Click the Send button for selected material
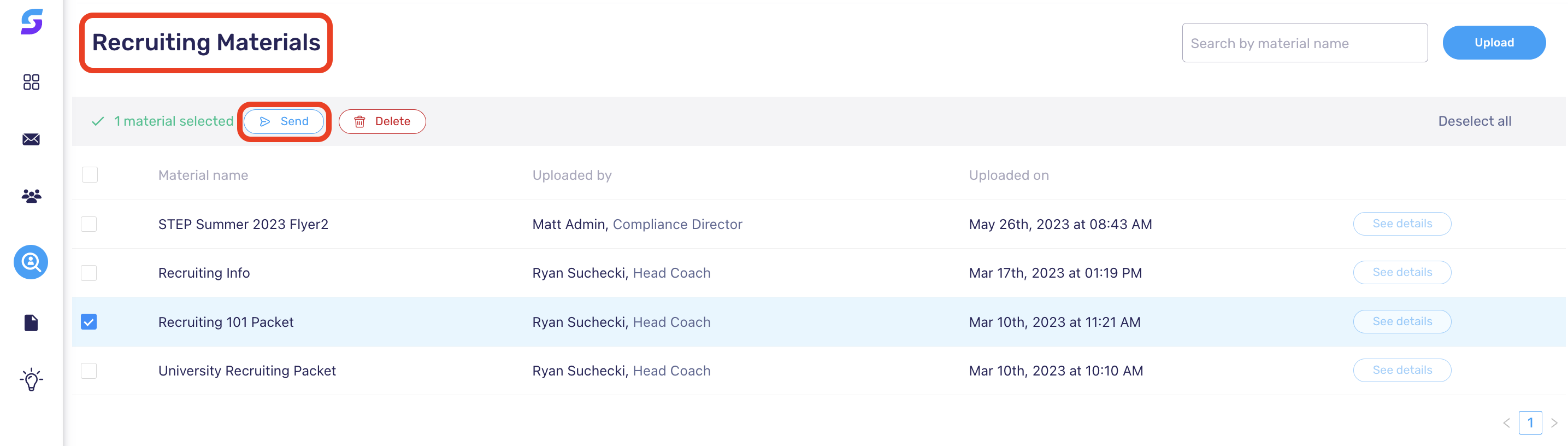The height and width of the screenshot is (446, 1568). [284, 122]
